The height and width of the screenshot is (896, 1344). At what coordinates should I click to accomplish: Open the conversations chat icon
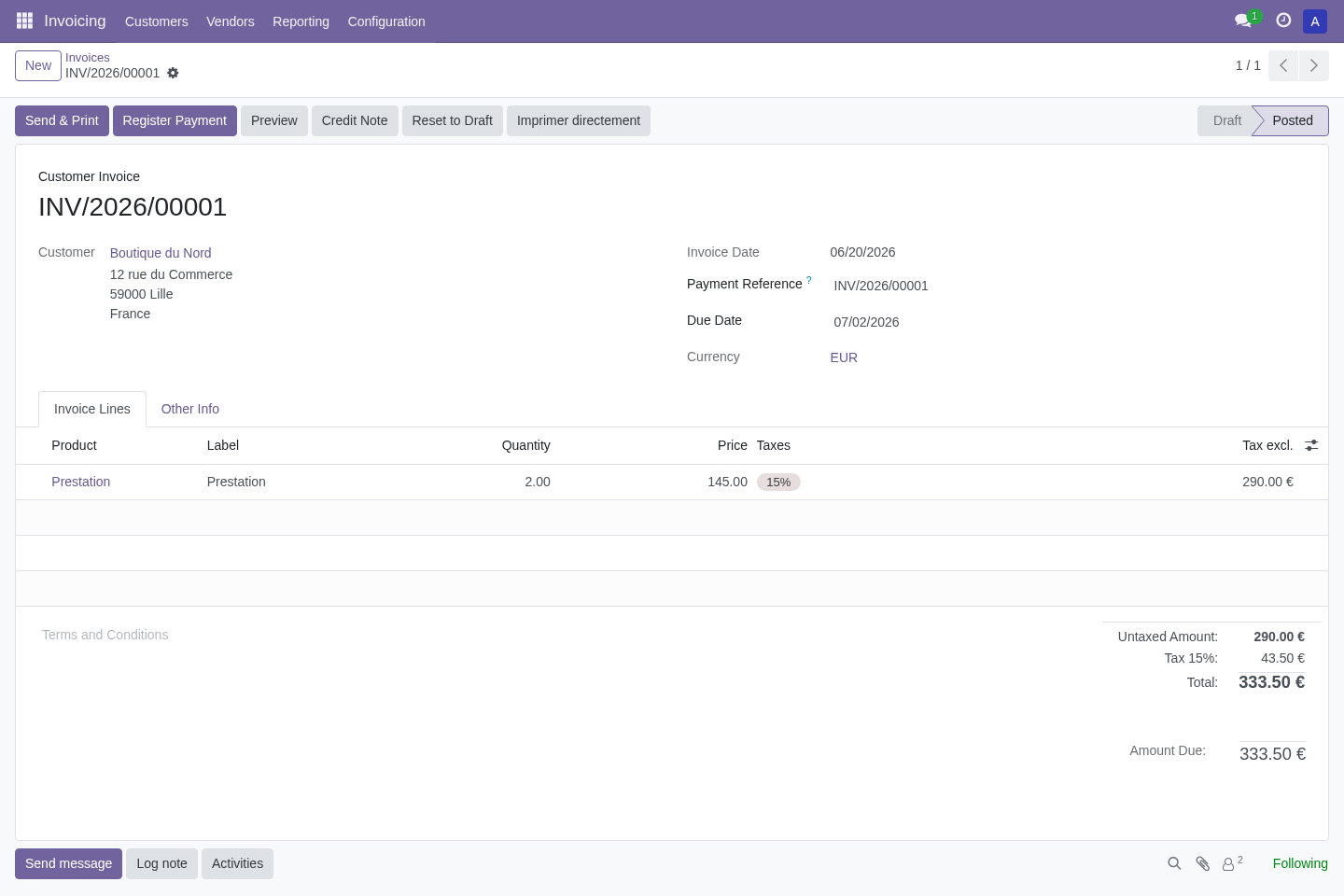click(1242, 21)
